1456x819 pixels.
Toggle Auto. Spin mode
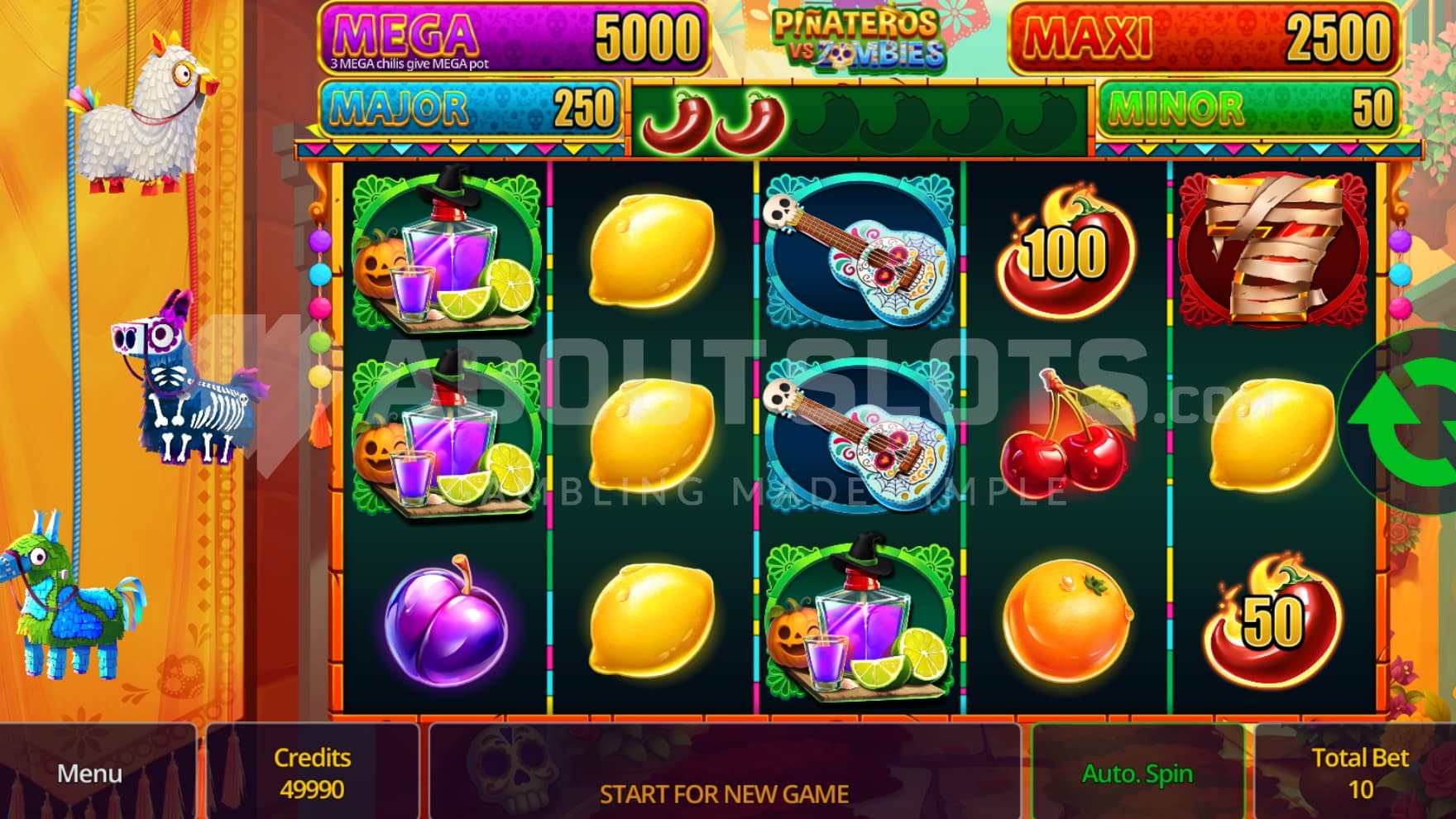click(1137, 773)
